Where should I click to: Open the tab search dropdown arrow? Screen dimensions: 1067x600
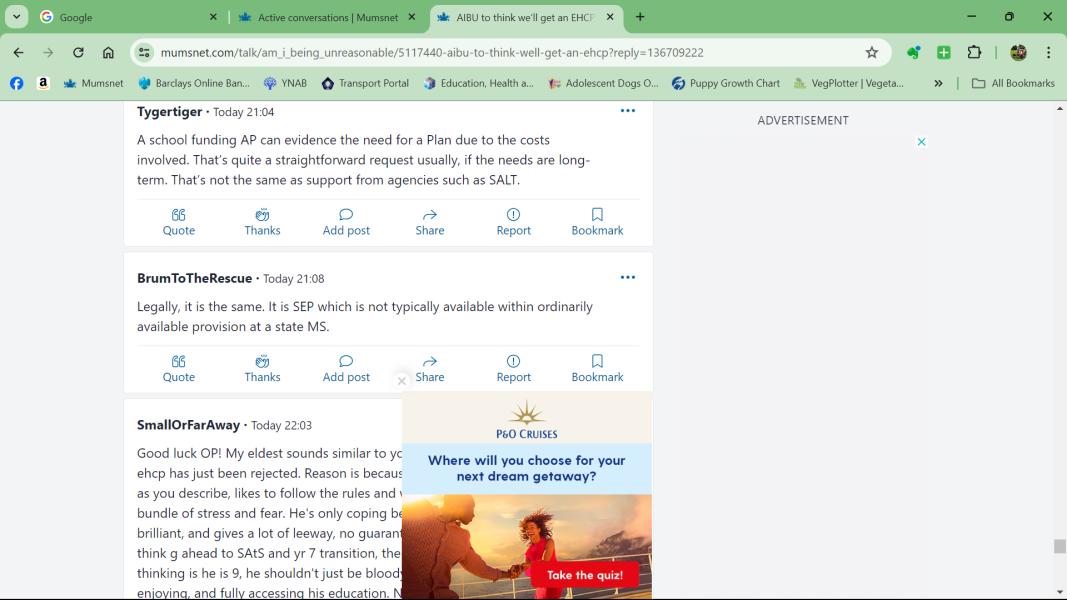(x=17, y=17)
